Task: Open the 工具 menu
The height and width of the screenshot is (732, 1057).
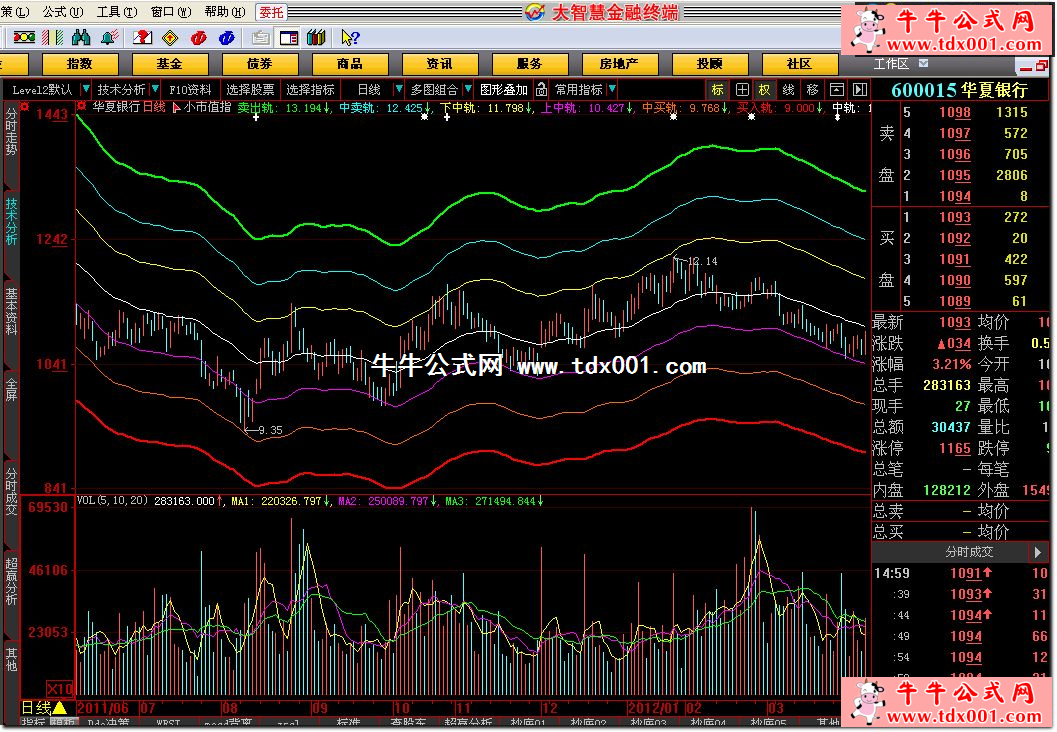Action: tap(117, 11)
